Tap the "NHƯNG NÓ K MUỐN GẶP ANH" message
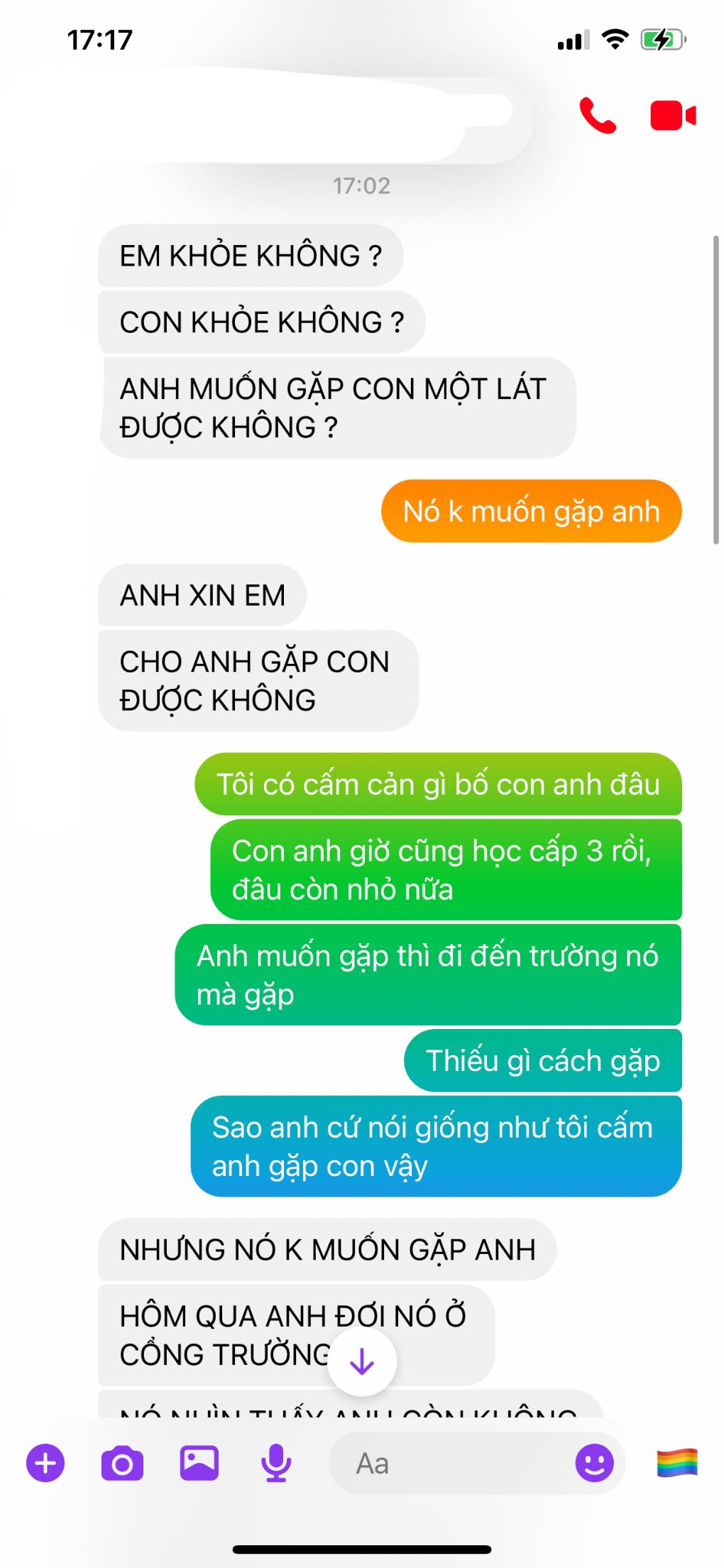The image size is (724, 1568). click(x=327, y=1250)
